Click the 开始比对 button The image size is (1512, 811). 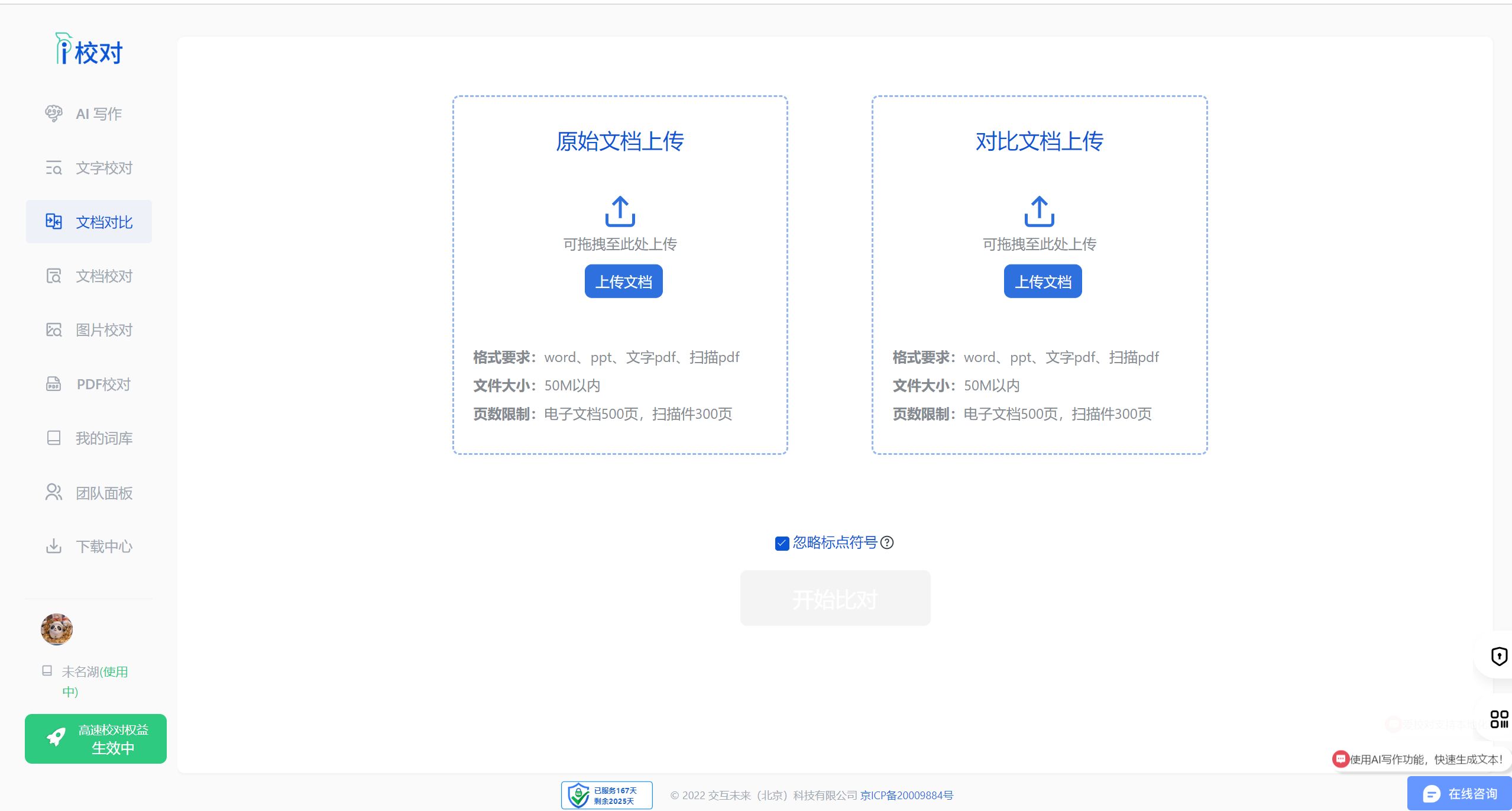(x=835, y=598)
